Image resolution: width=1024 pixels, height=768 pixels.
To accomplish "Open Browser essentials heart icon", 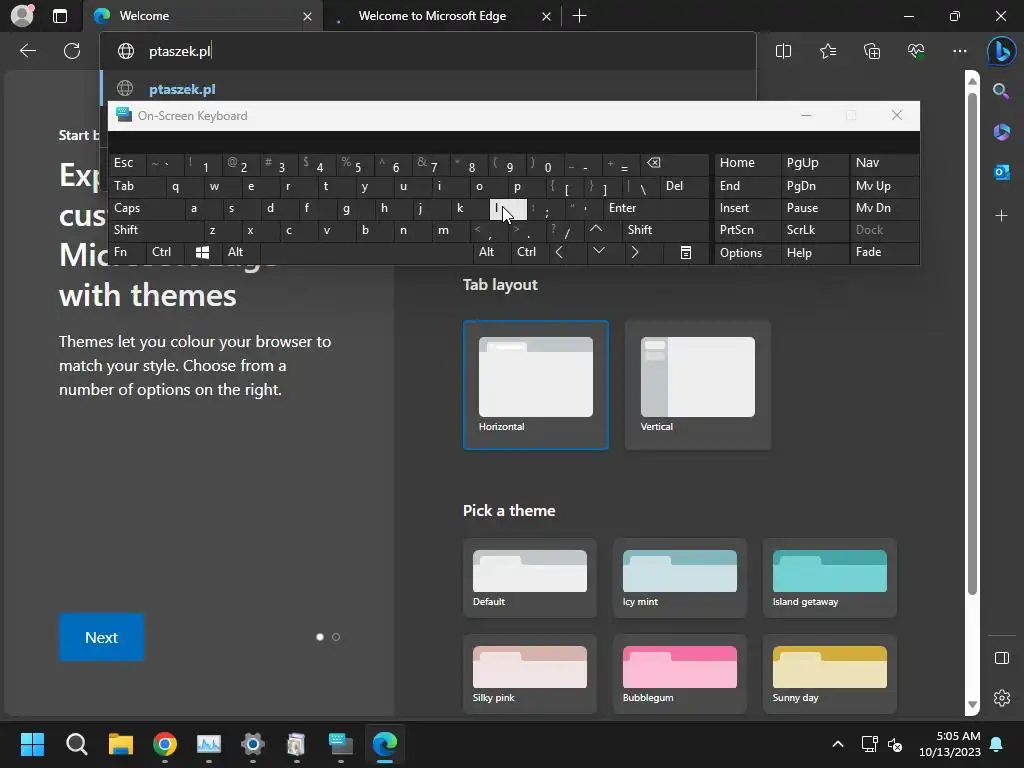I will click(916, 51).
